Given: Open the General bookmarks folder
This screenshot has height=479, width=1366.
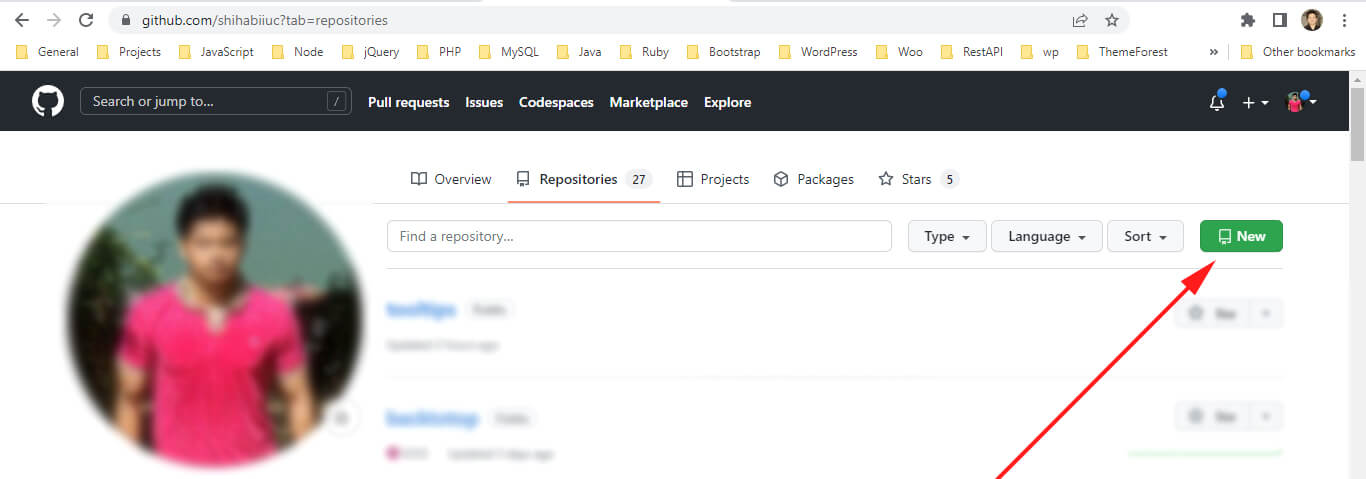Looking at the screenshot, I should point(47,51).
